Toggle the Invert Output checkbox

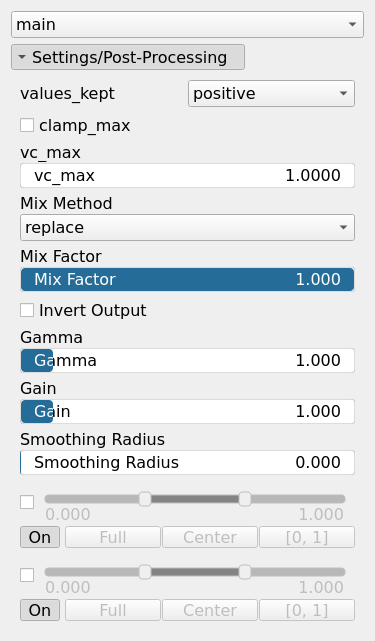(27, 310)
